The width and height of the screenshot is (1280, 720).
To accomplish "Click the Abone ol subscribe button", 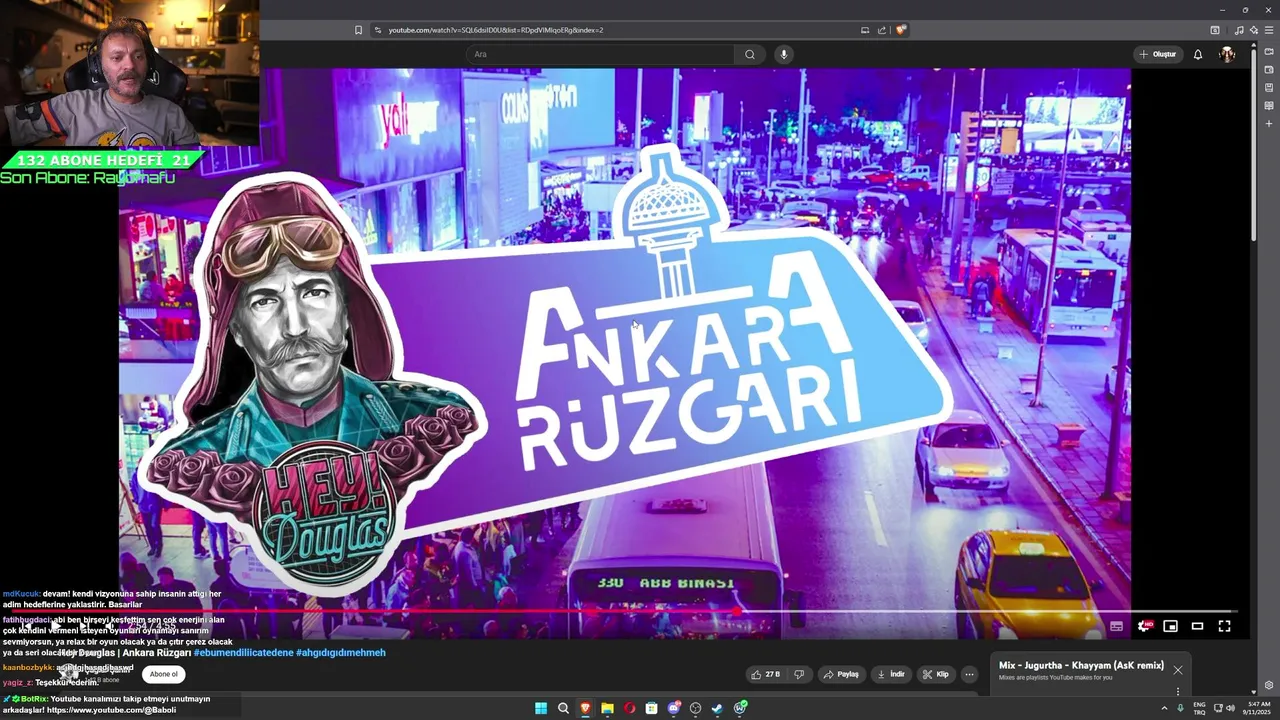I will click(164, 674).
